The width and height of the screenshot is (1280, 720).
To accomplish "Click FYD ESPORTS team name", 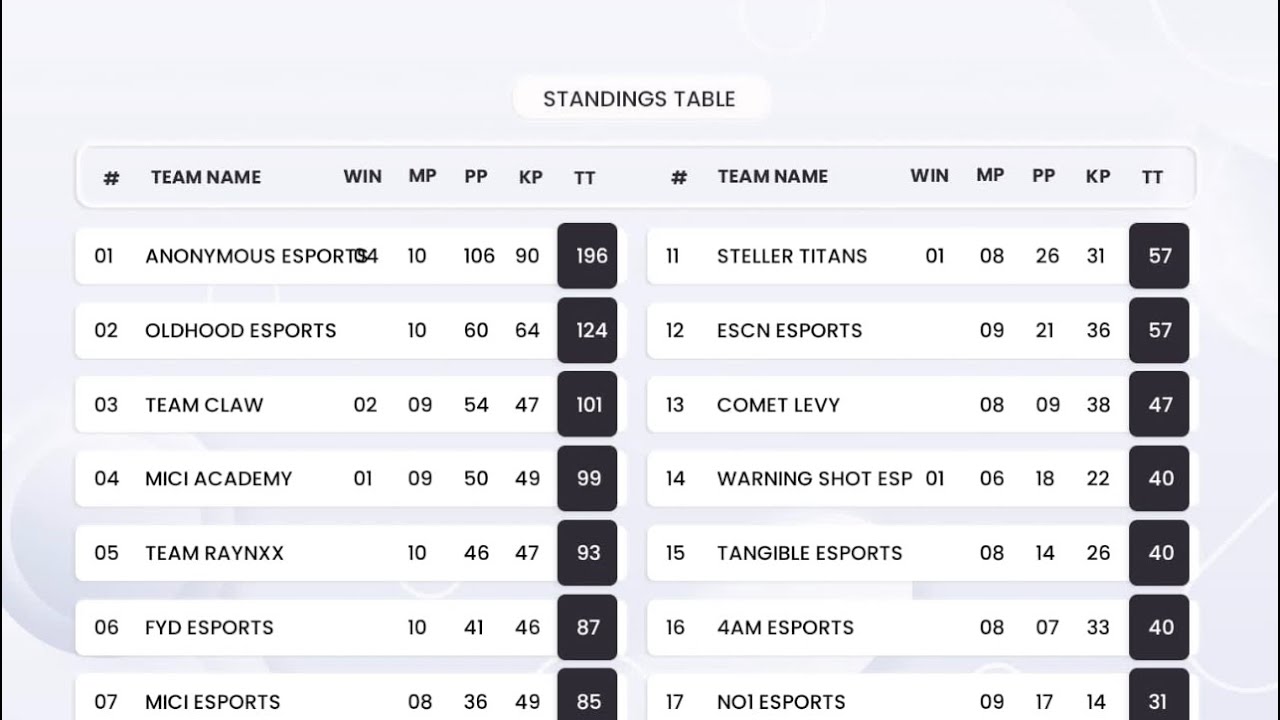I will [x=209, y=628].
